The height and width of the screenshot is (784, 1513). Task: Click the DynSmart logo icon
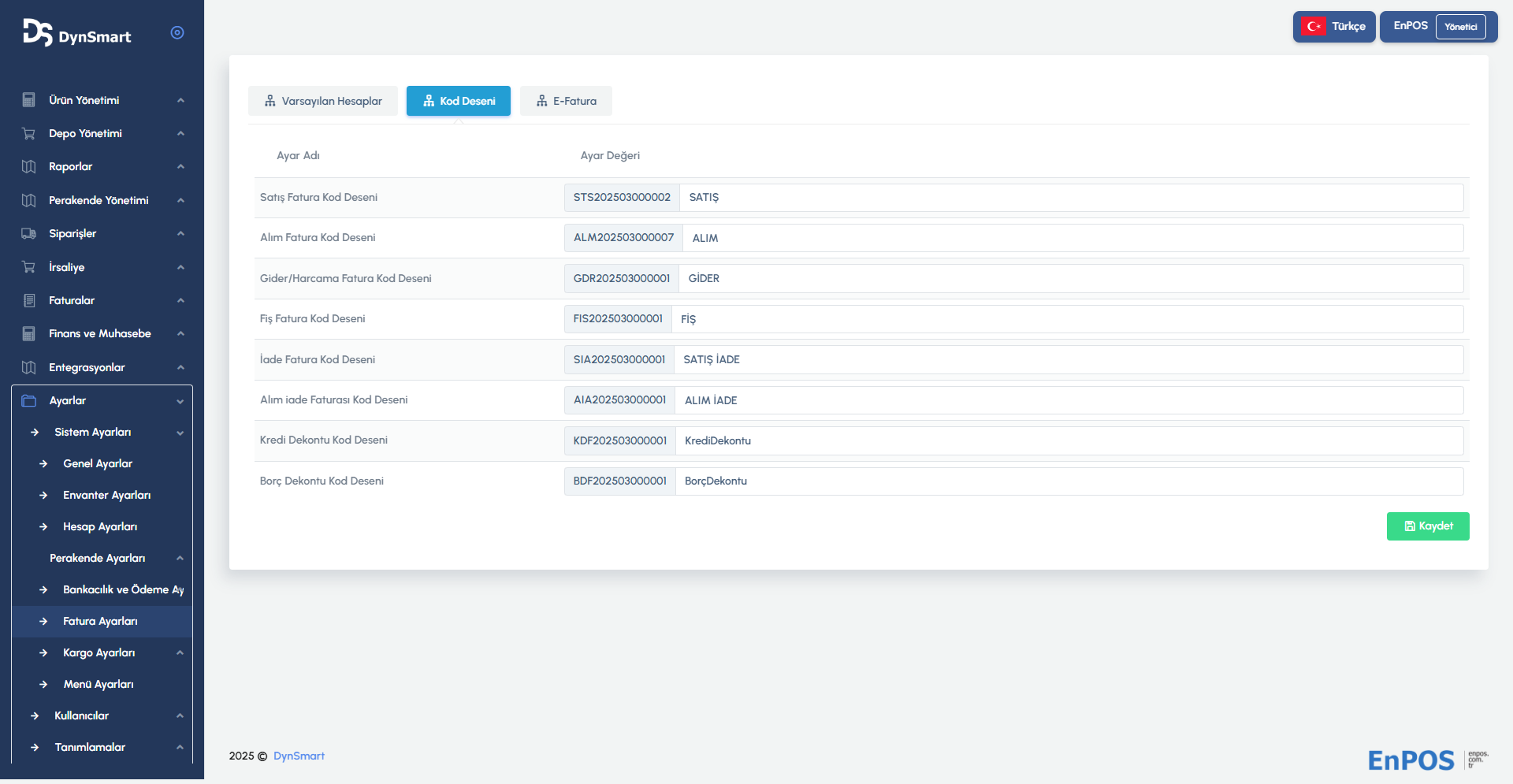coord(37,33)
